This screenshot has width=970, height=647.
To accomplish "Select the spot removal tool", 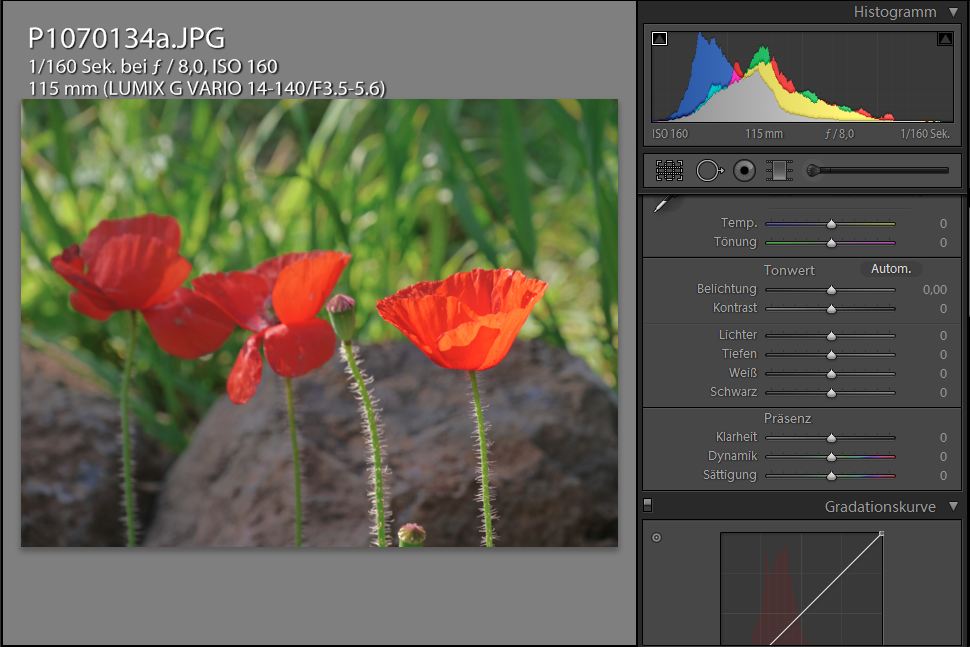I will [x=710, y=171].
